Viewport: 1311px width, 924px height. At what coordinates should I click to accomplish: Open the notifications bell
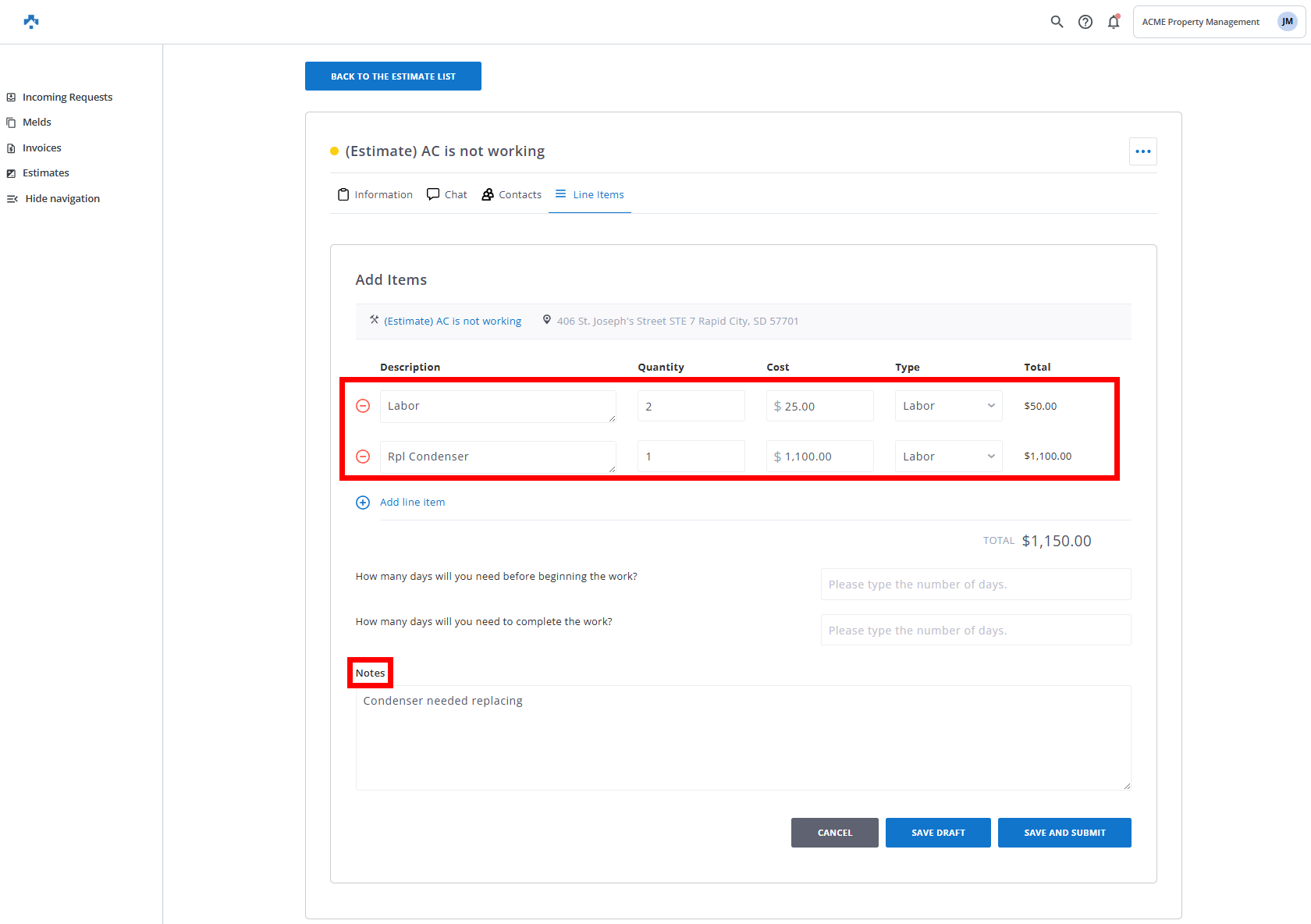click(x=1114, y=22)
